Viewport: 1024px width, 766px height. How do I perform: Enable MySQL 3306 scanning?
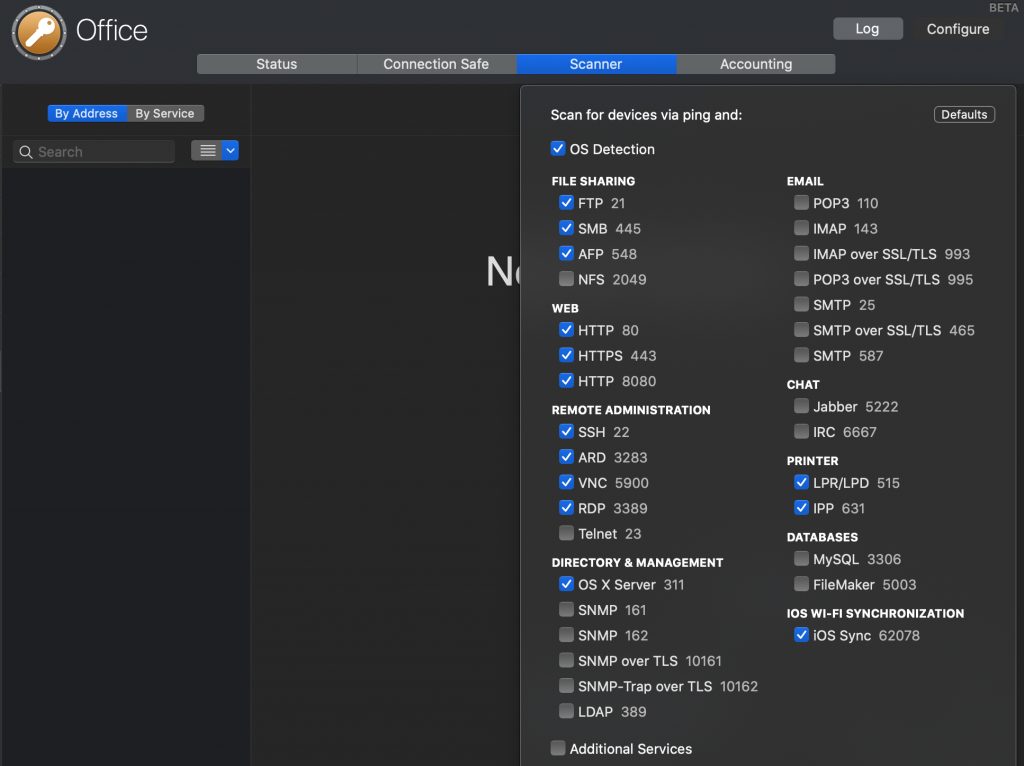(801, 559)
